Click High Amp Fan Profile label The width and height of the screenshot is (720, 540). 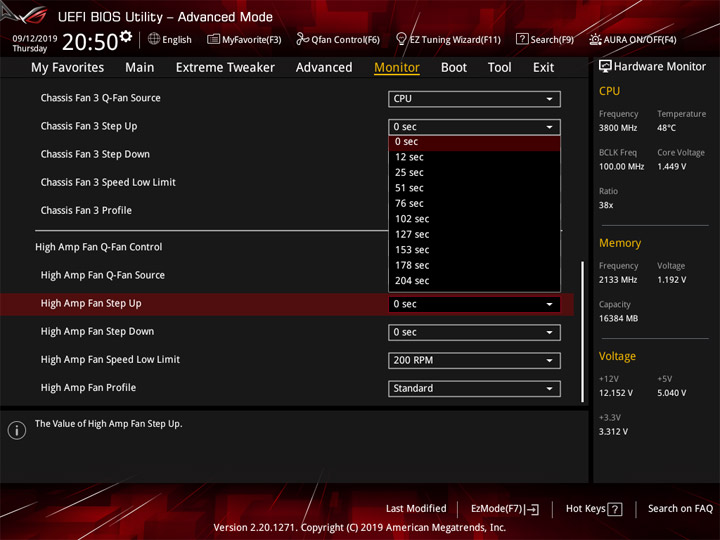click(88, 388)
